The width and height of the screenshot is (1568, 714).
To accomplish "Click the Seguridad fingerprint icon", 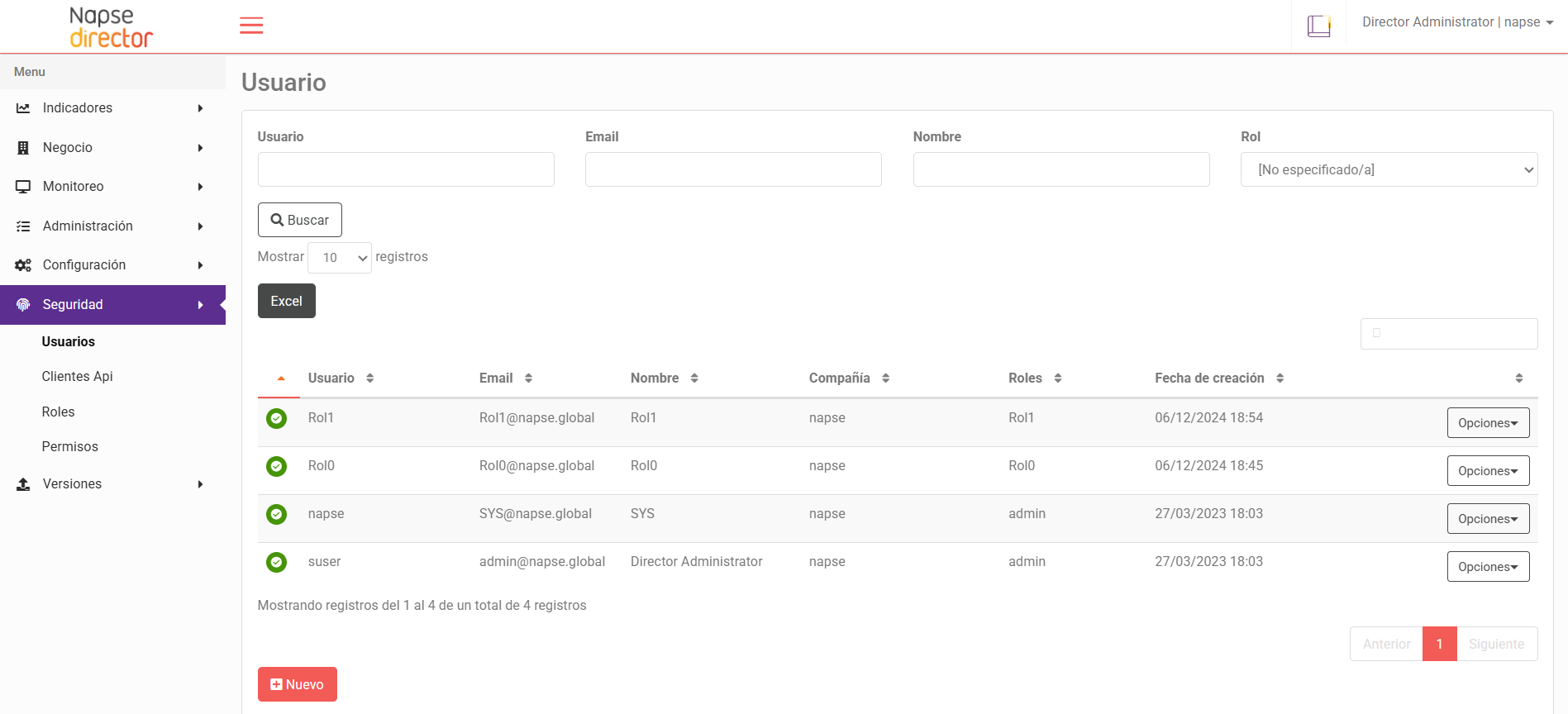I will click(x=23, y=305).
